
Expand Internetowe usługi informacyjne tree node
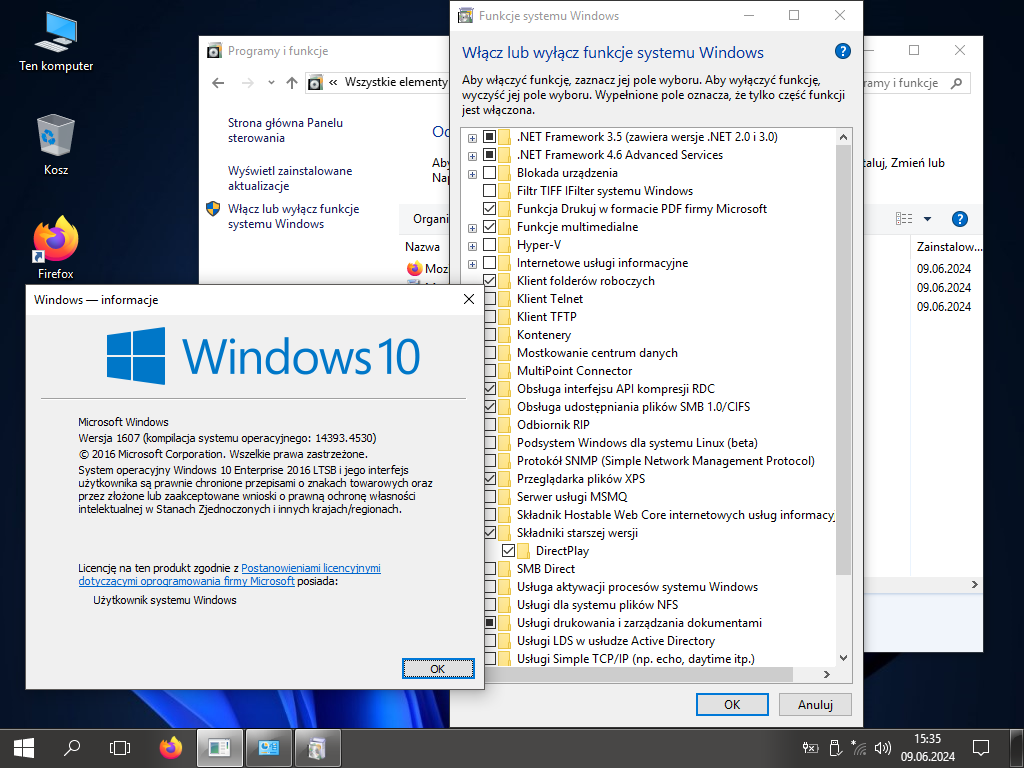tap(472, 263)
